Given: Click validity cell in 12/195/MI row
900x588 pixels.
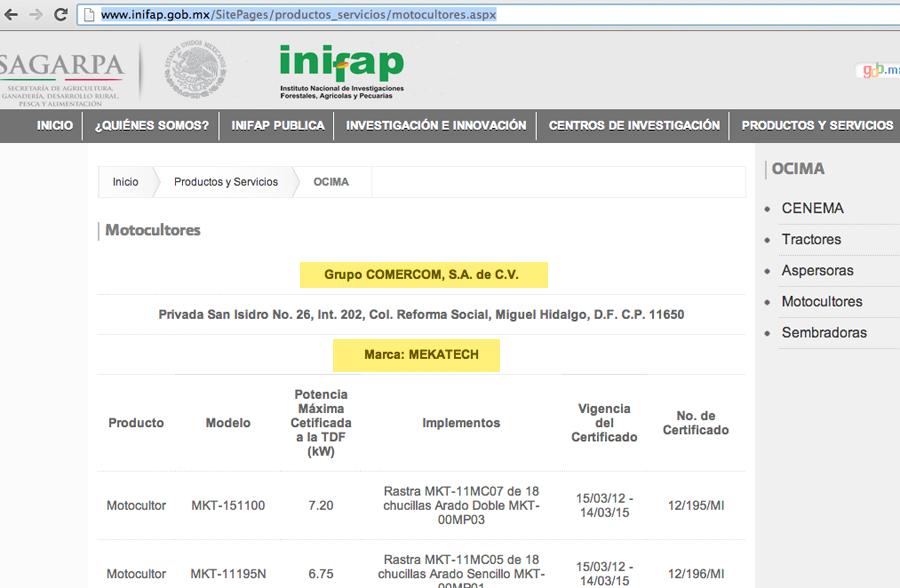Looking at the screenshot, I should pyautogui.click(x=604, y=505).
